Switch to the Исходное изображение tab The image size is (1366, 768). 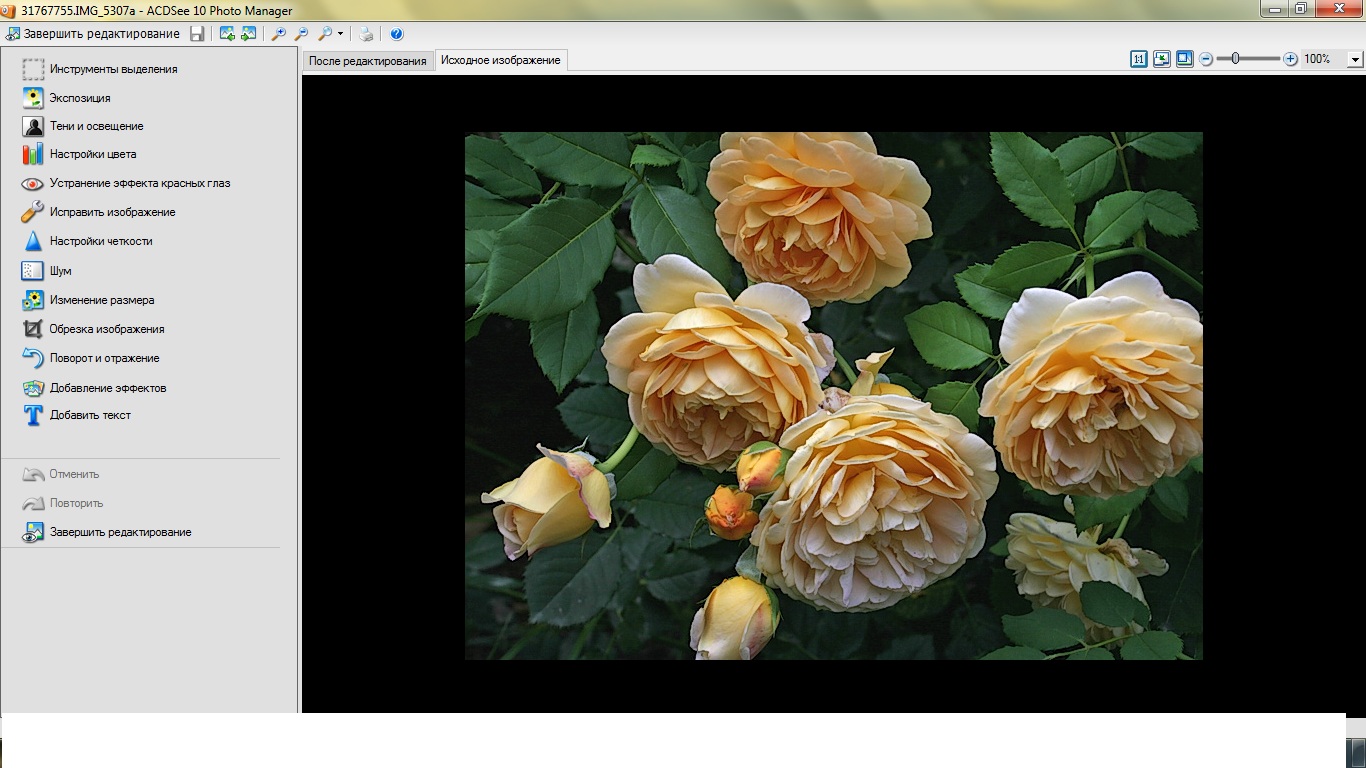coord(500,60)
